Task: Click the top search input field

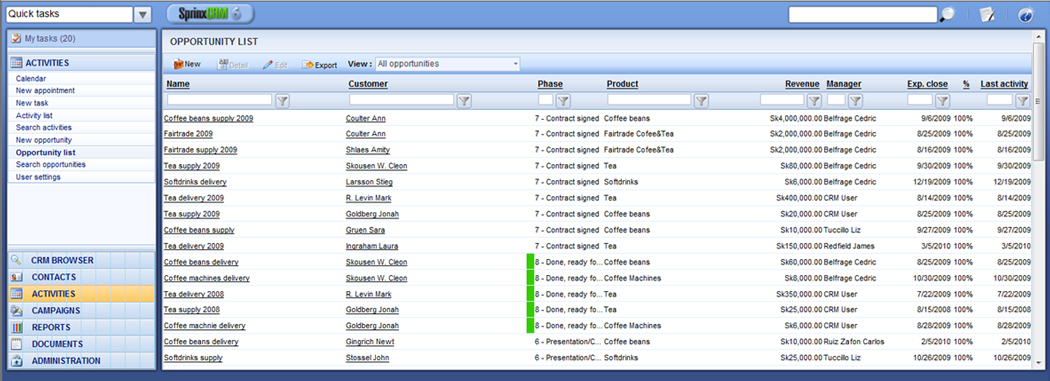Action: click(x=862, y=15)
